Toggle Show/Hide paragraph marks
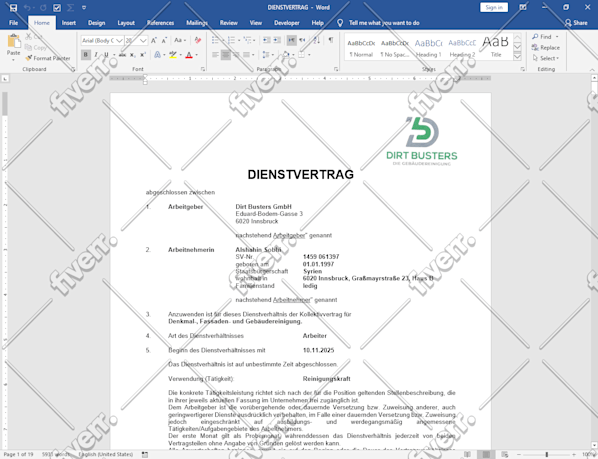598x459 pixels. pyautogui.click(x=331, y=40)
